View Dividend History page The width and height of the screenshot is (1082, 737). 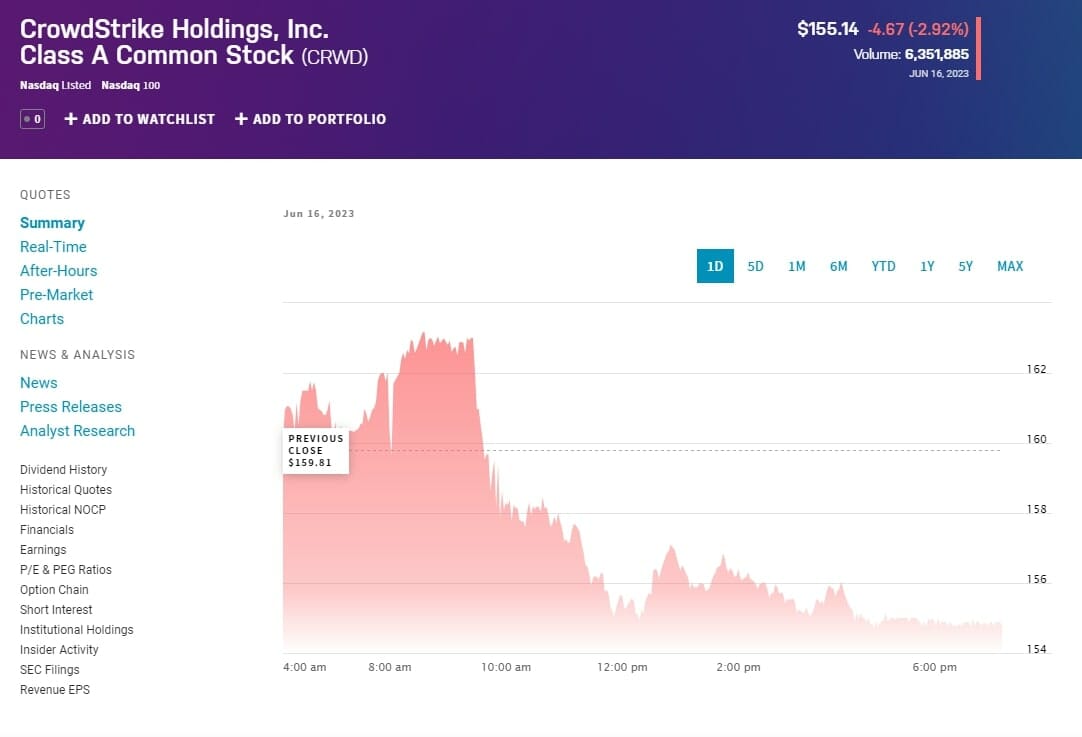63,470
